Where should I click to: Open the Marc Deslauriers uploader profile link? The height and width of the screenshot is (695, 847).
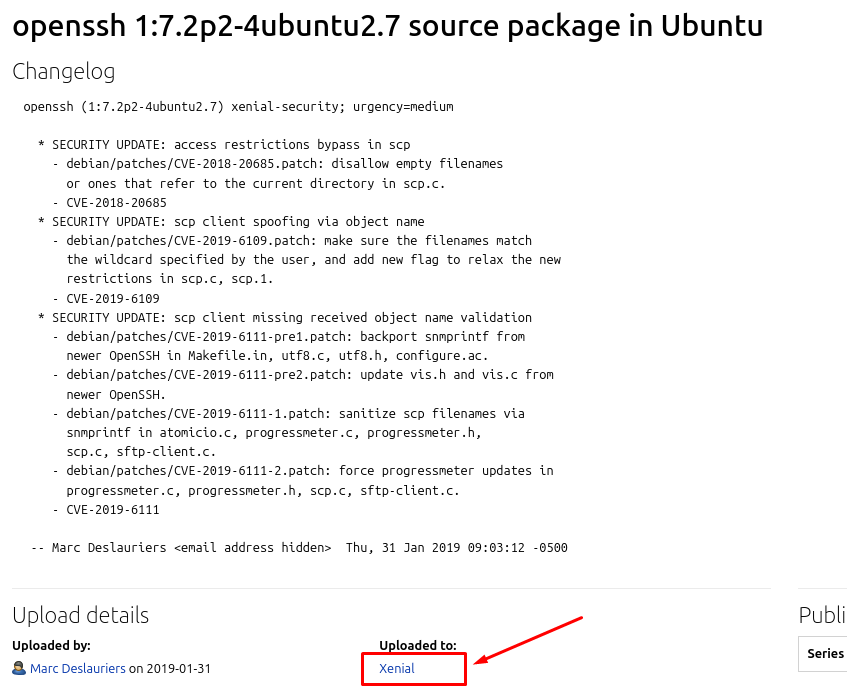[78, 668]
